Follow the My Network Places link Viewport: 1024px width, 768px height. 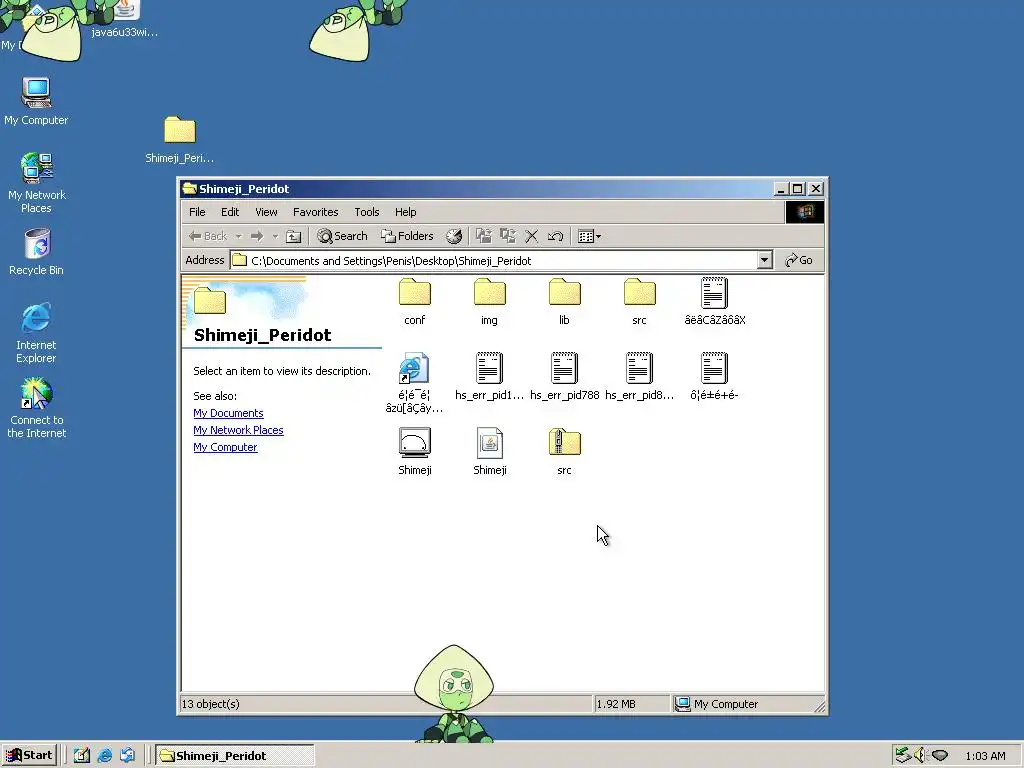(238, 430)
